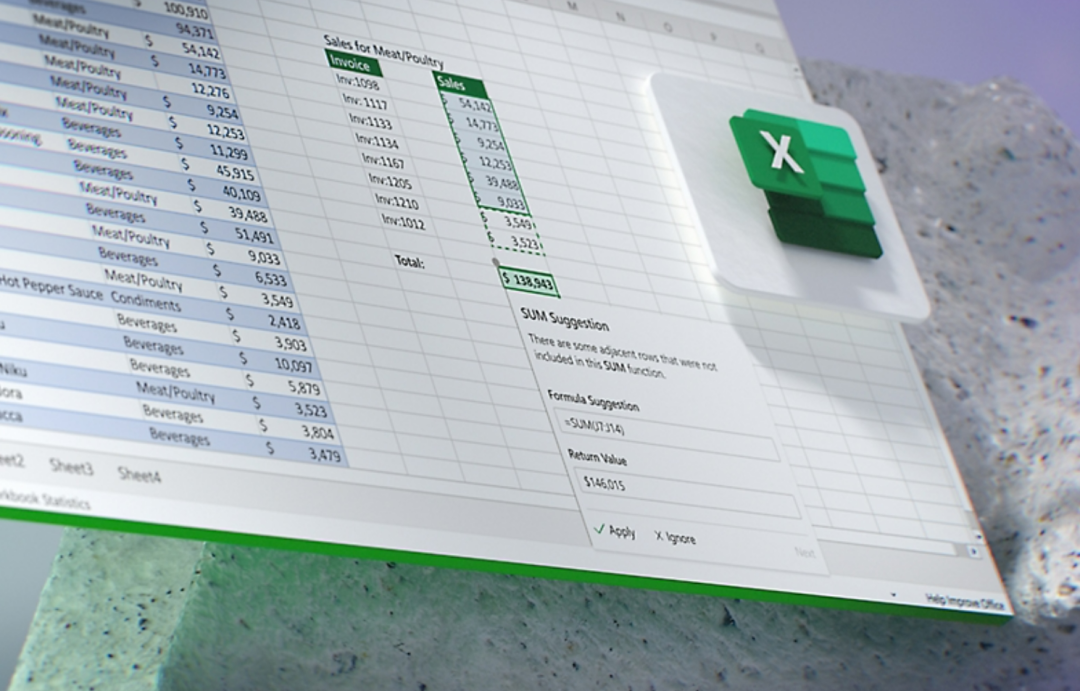Select the green Invoice header cell
This screenshot has width=1080, height=691.
[x=354, y=63]
